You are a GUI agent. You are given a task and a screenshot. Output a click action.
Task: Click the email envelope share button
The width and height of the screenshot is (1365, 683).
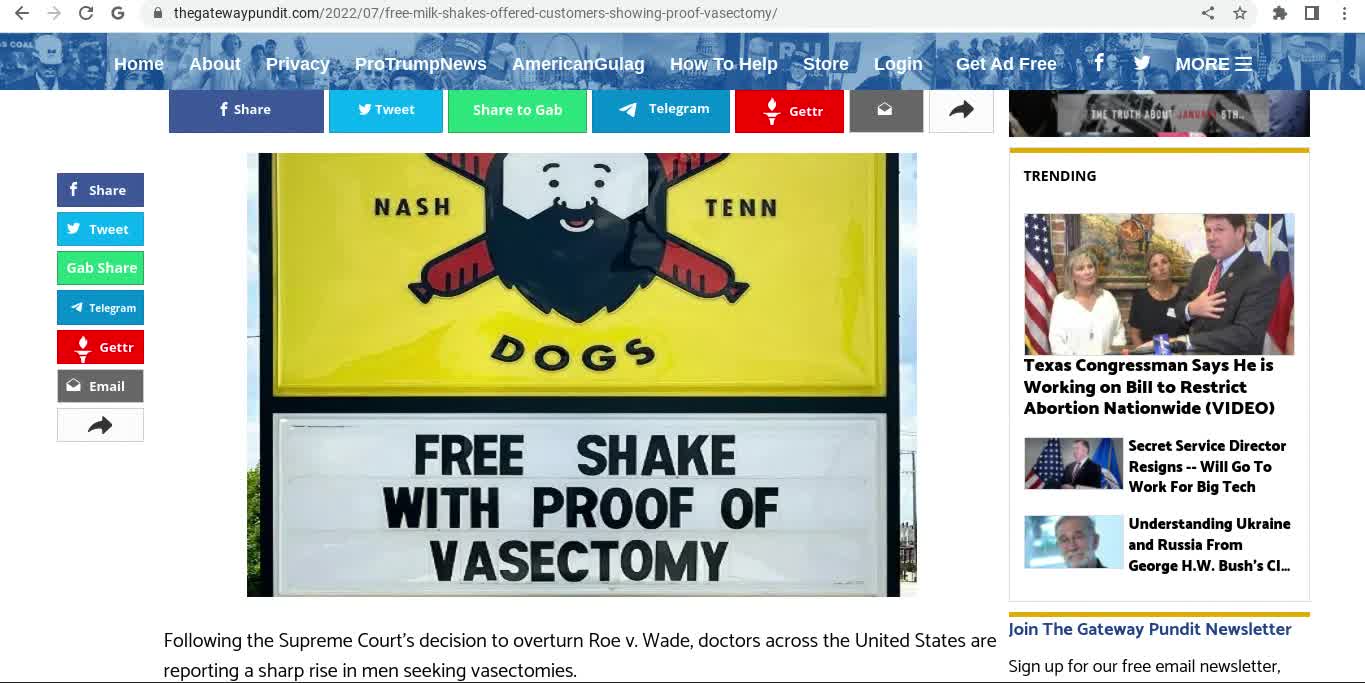pos(886,110)
